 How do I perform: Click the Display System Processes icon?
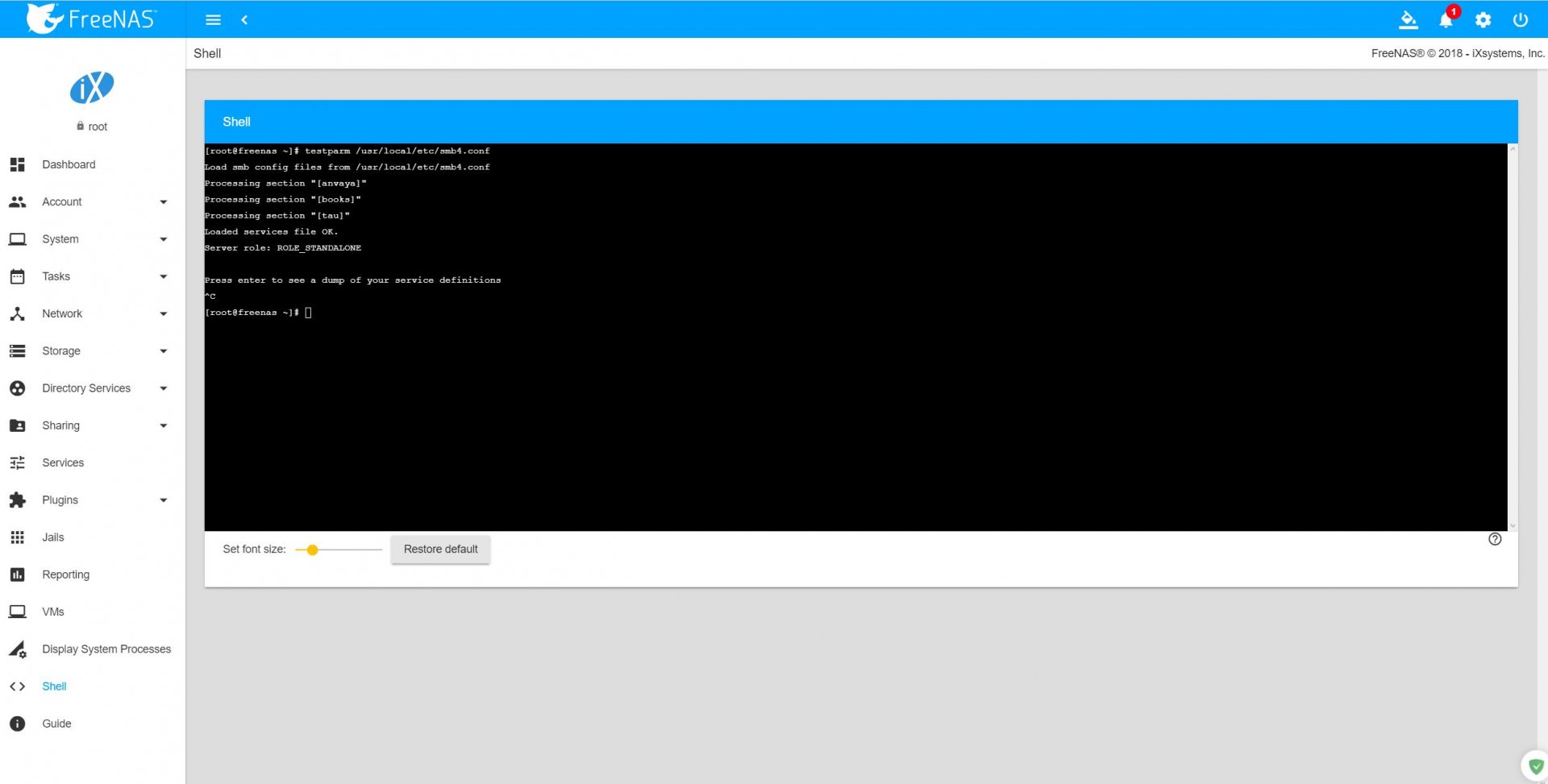coord(17,649)
